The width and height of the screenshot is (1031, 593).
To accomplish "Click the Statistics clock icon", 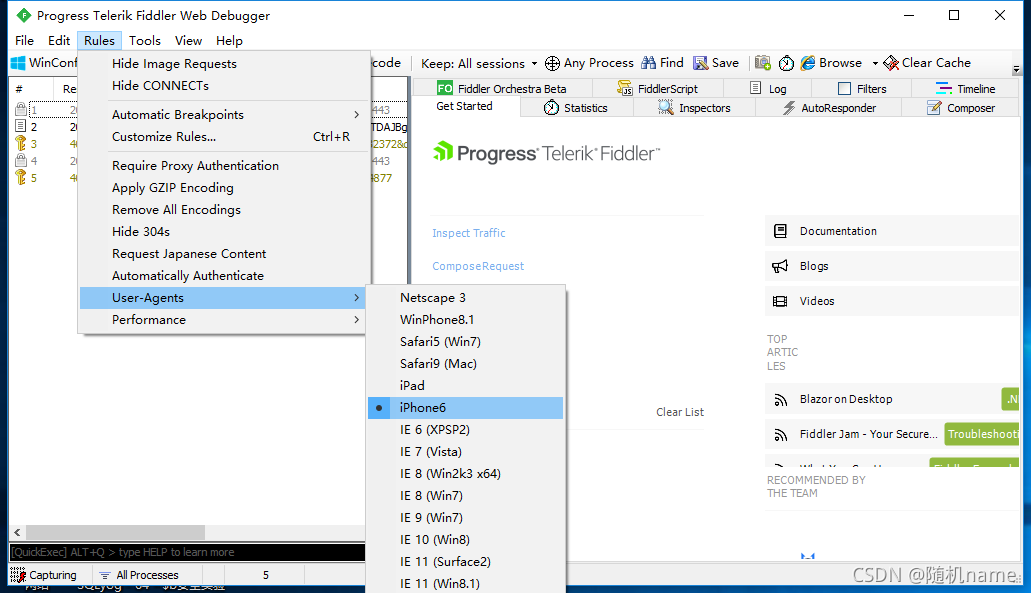I will click(552, 108).
